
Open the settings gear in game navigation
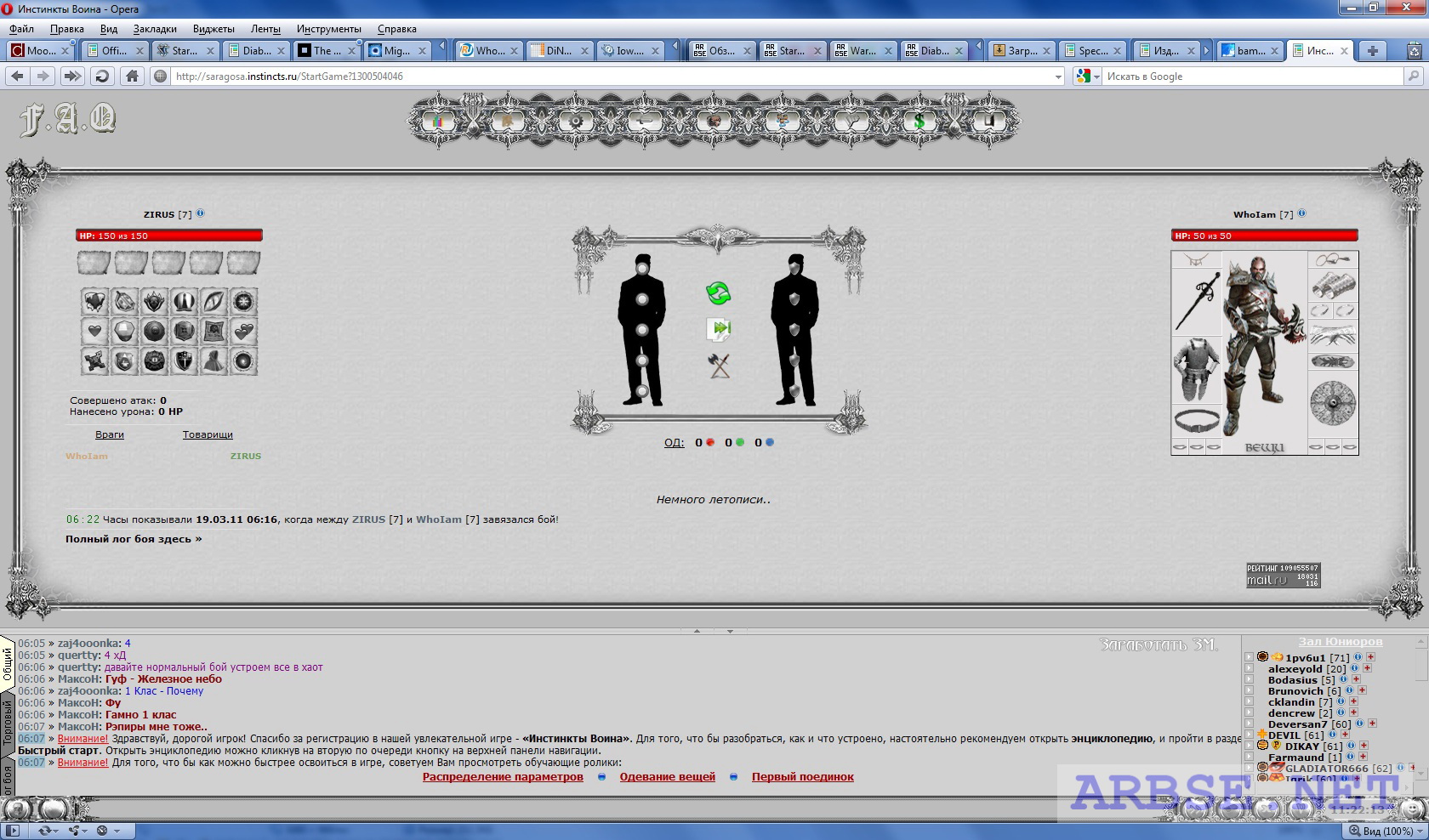coord(576,122)
